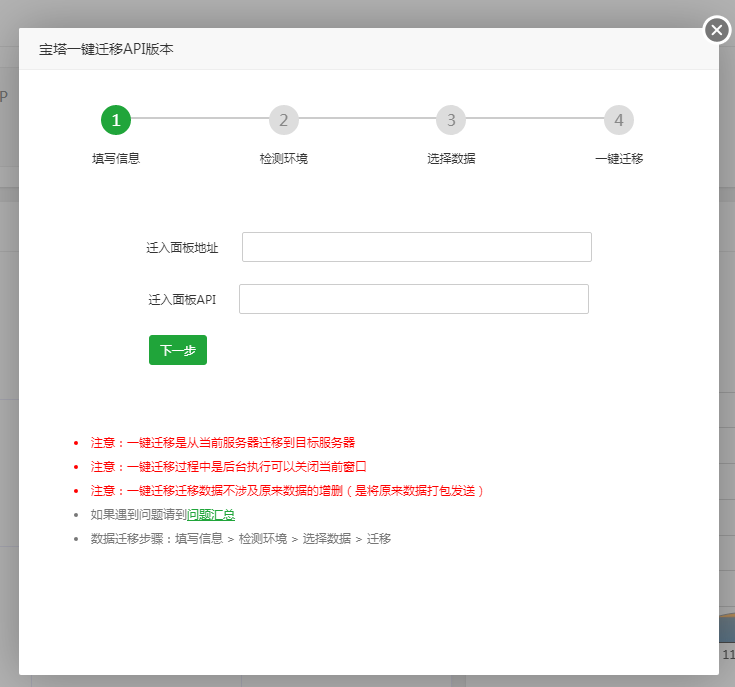The image size is (735, 687).
Task: Click the red note about 后台执行
Action: (228, 467)
